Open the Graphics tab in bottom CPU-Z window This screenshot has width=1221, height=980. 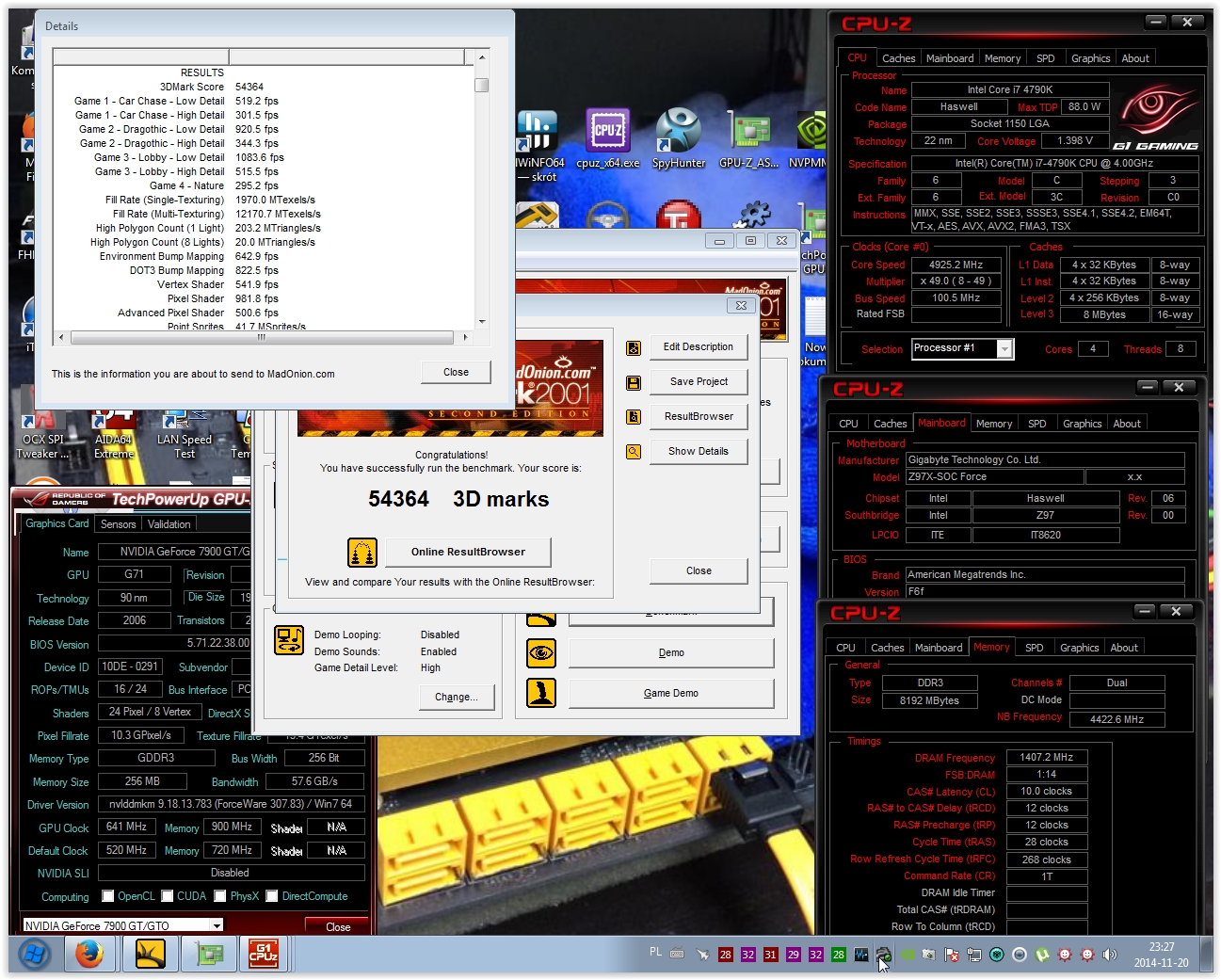1079,648
